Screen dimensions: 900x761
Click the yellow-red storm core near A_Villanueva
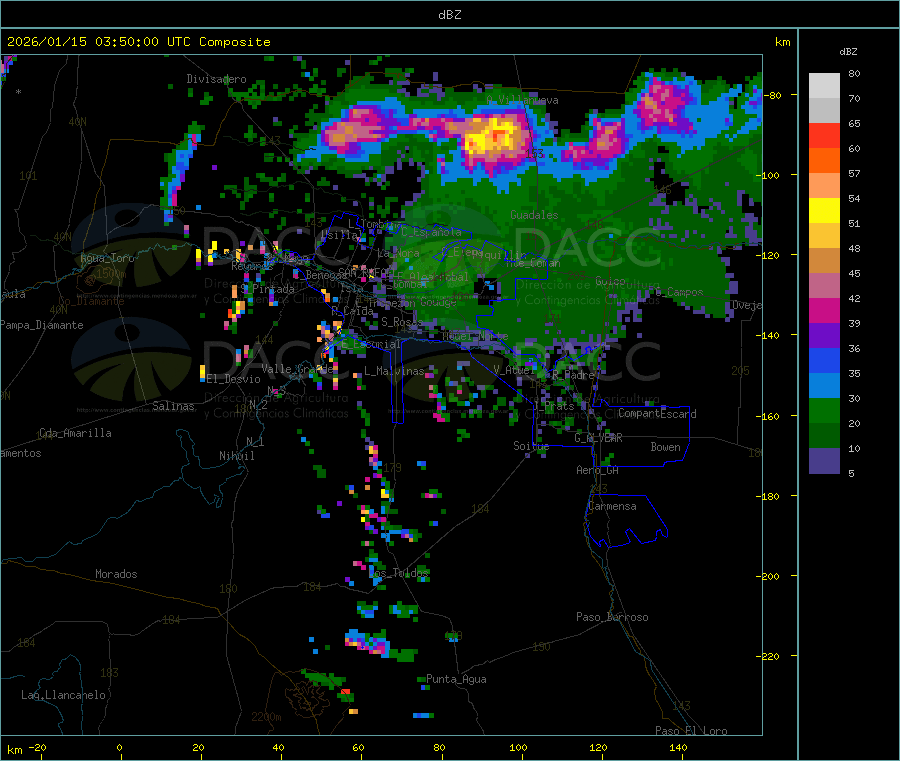pos(494,138)
